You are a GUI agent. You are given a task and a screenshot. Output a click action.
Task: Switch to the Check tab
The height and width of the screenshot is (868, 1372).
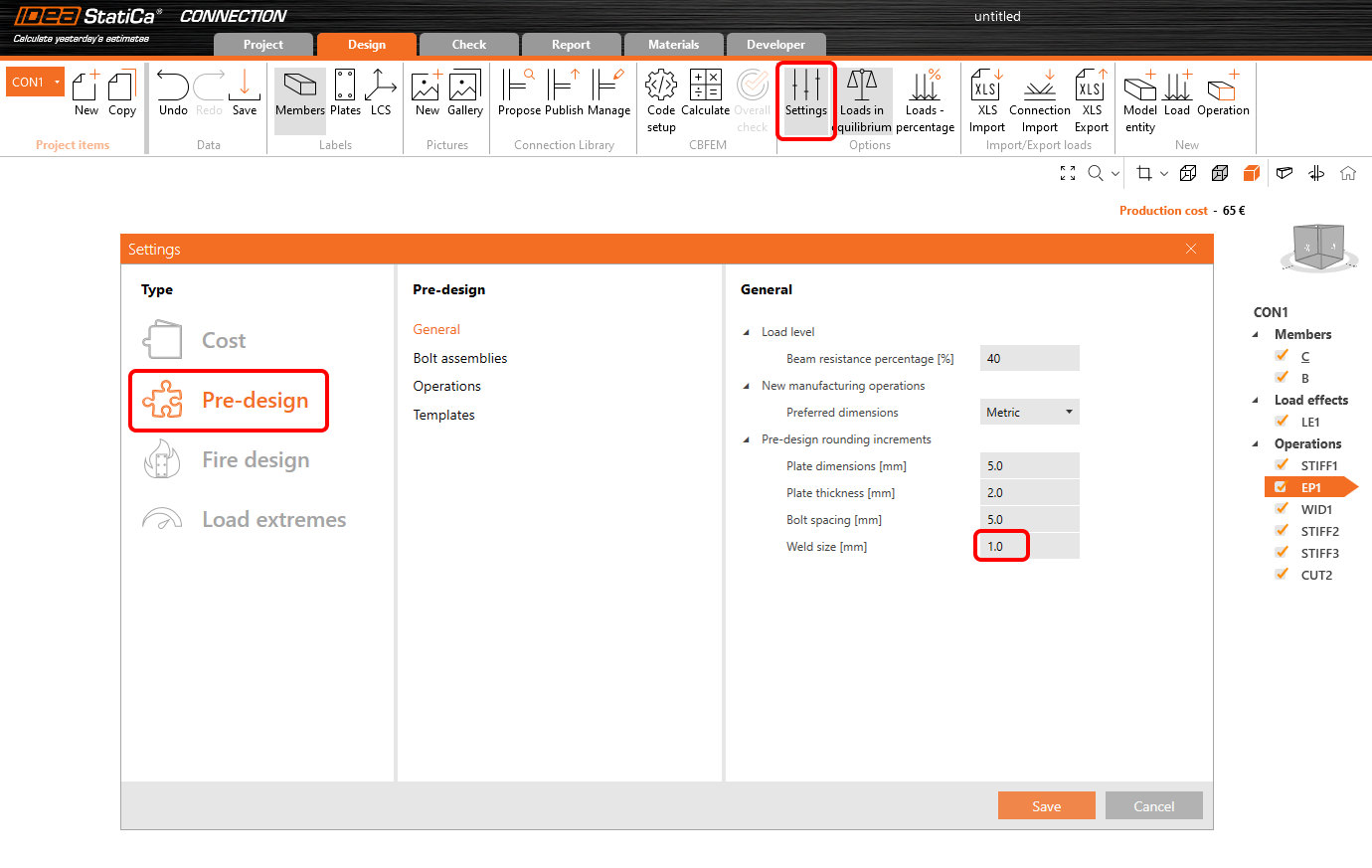(x=468, y=45)
